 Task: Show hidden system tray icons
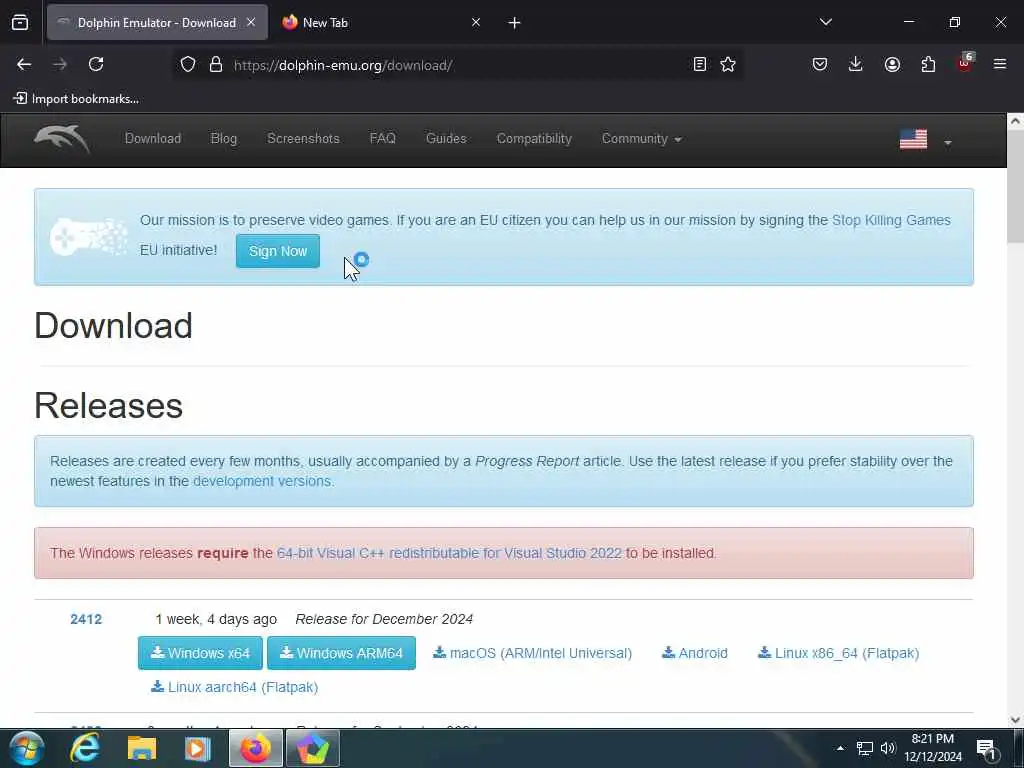840,748
